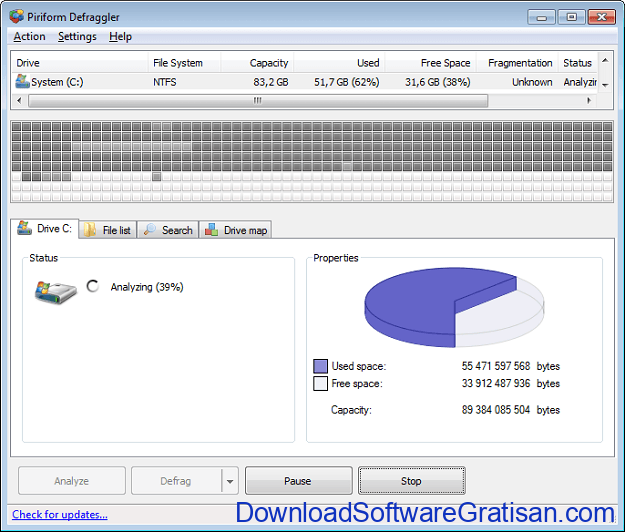
Task: Maximize the Defraggler window
Action: (572, 17)
